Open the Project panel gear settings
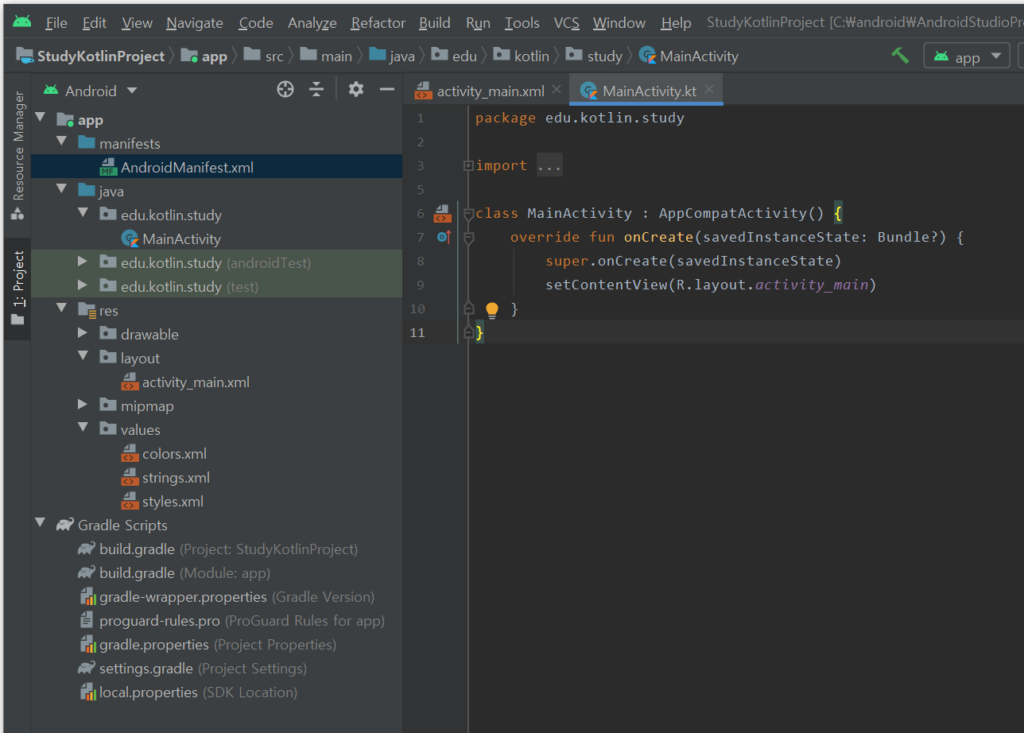This screenshot has width=1024, height=733. pyautogui.click(x=356, y=90)
